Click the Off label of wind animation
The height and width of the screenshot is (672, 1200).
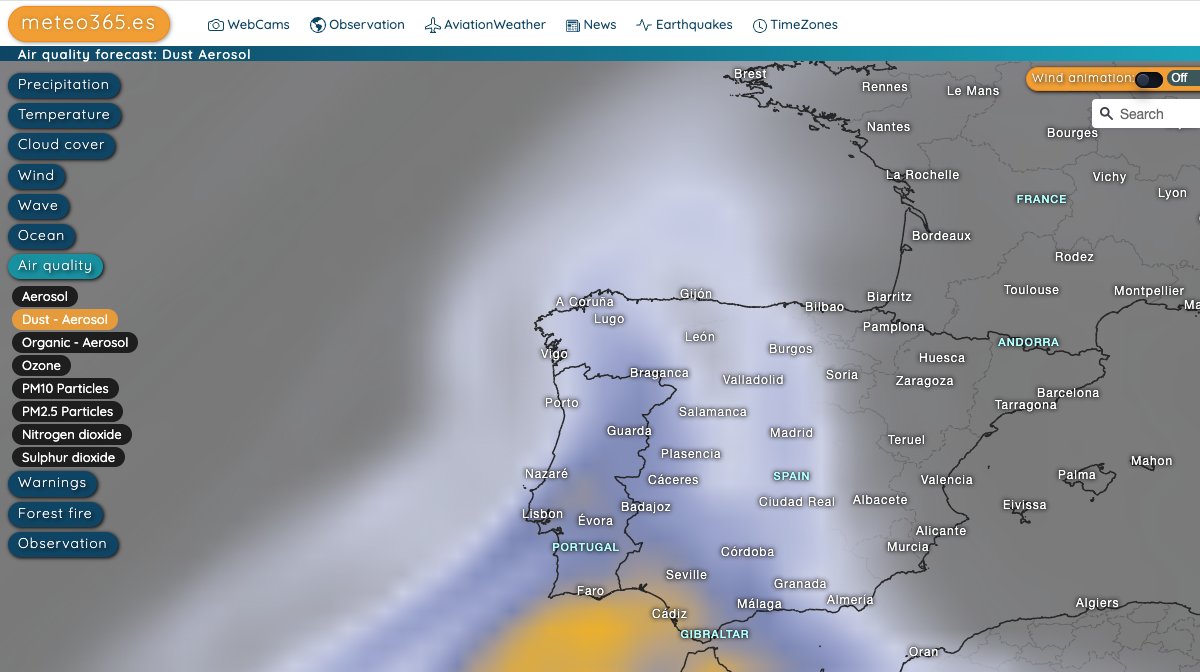[x=1180, y=78]
